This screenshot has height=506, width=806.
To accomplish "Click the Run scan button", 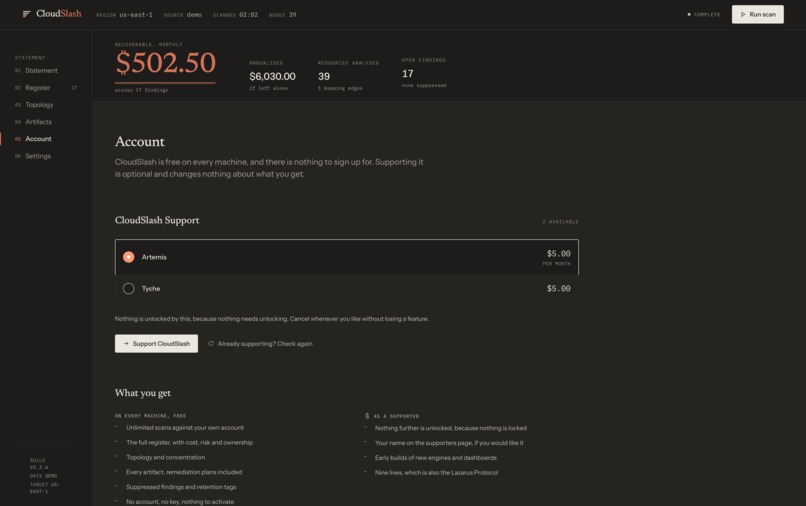I will 758,14.
